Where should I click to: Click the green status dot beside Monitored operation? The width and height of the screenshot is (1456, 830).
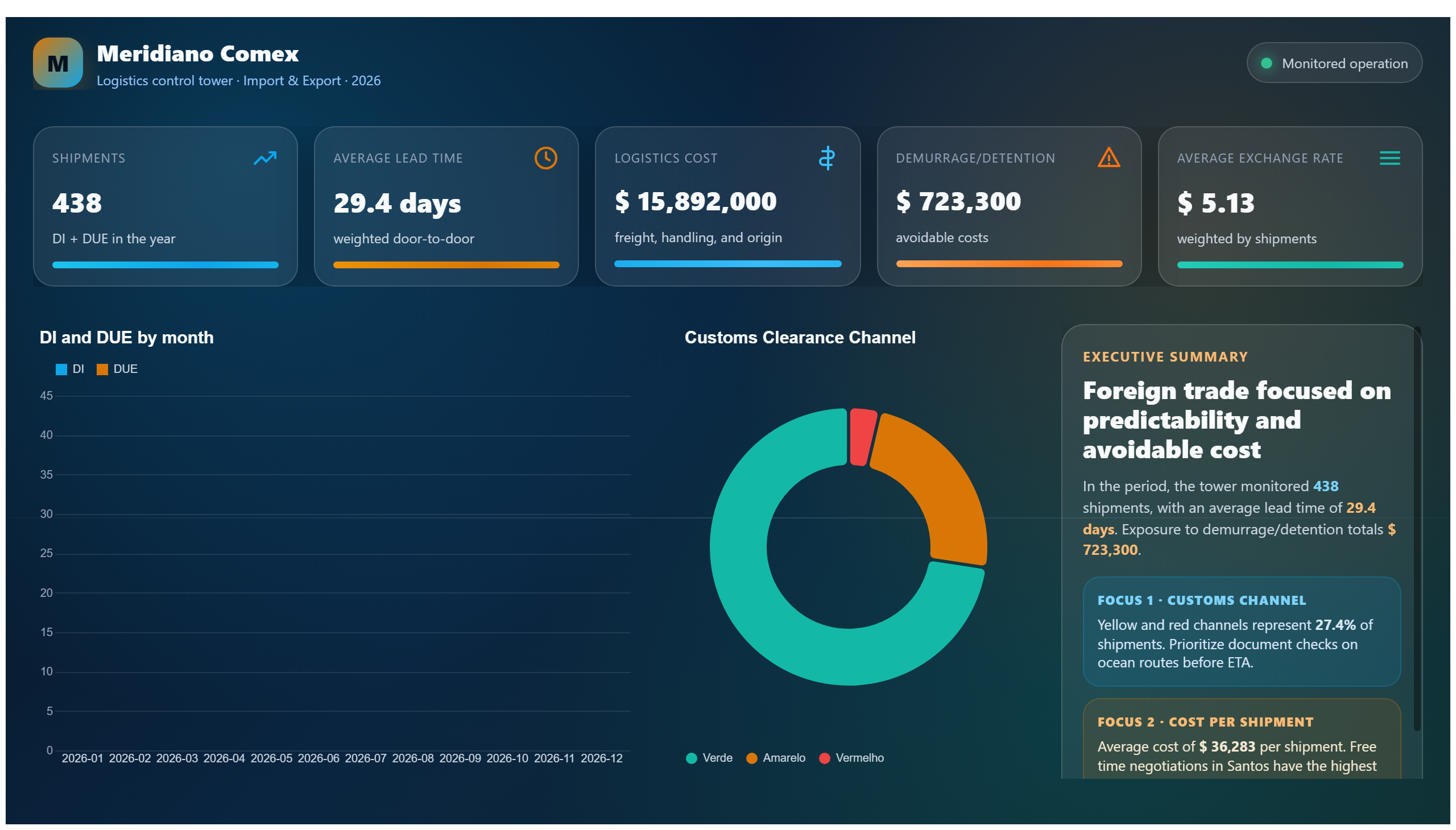[x=1266, y=63]
